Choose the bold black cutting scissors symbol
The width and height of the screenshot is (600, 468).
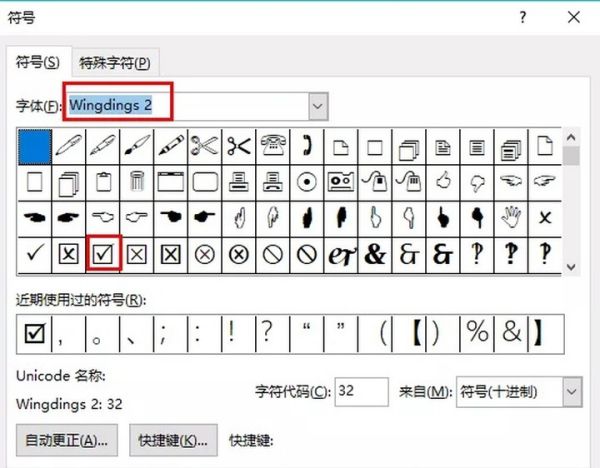[239, 147]
